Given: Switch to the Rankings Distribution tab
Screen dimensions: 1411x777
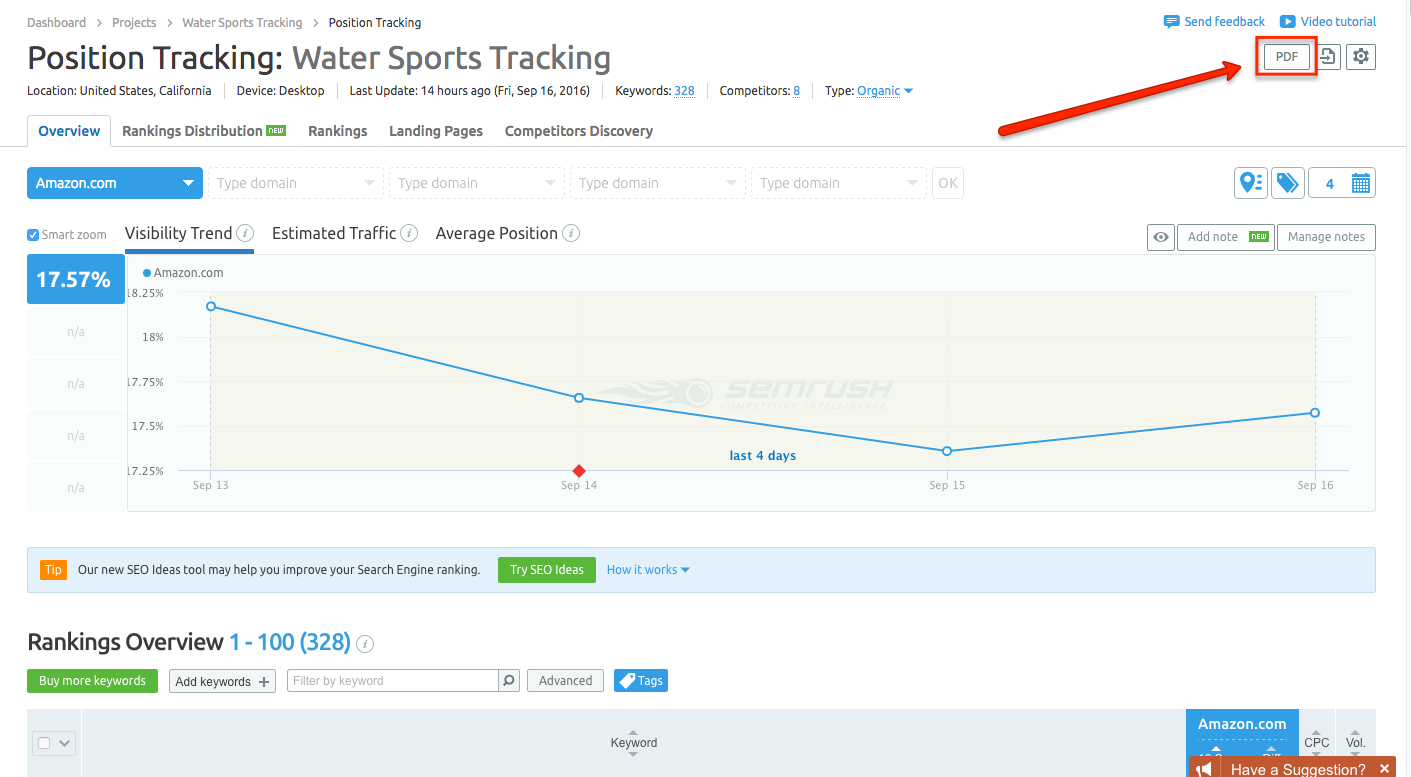Looking at the screenshot, I should [x=192, y=131].
